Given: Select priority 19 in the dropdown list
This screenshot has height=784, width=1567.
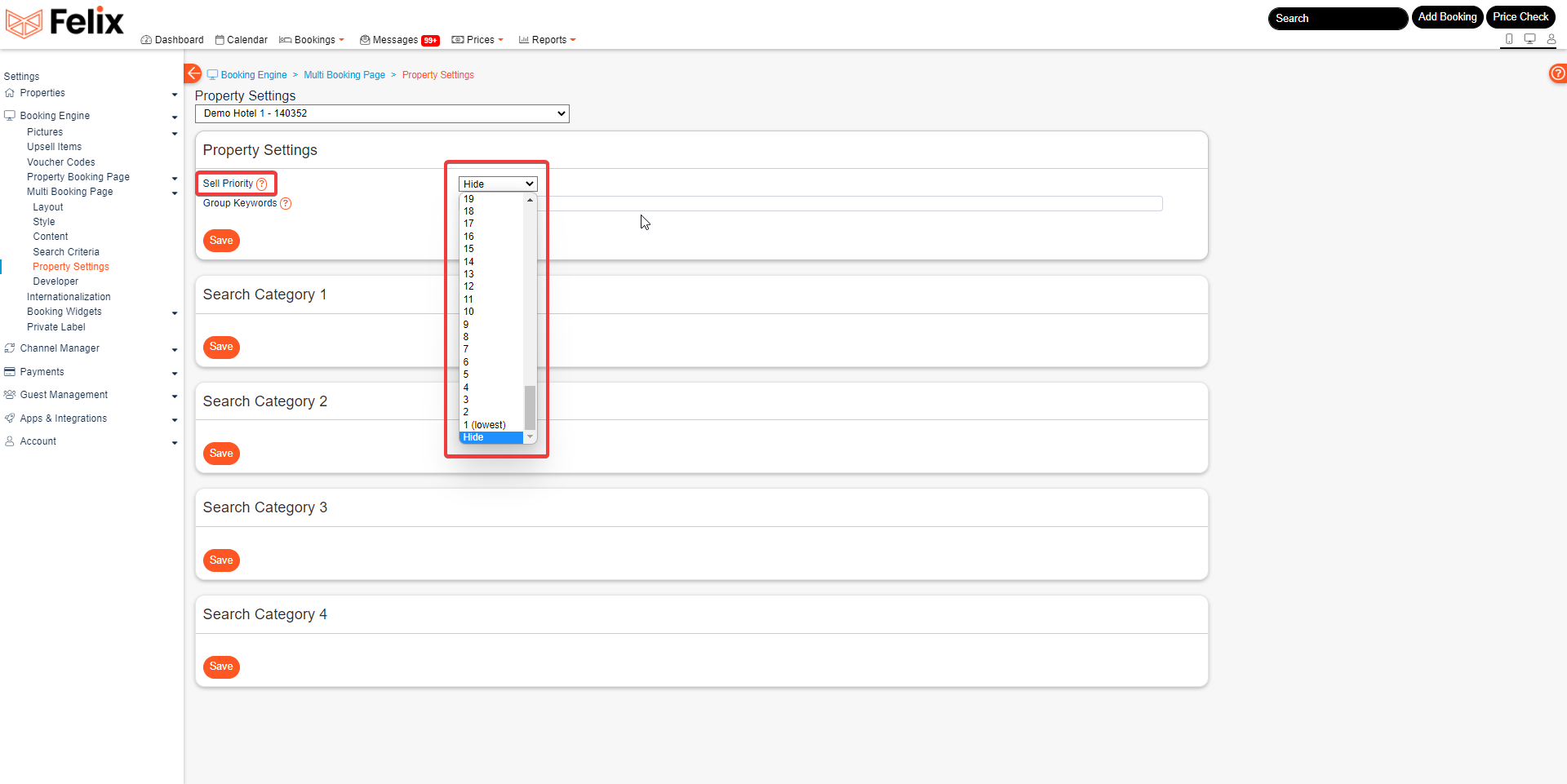Looking at the screenshot, I should click(x=491, y=199).
